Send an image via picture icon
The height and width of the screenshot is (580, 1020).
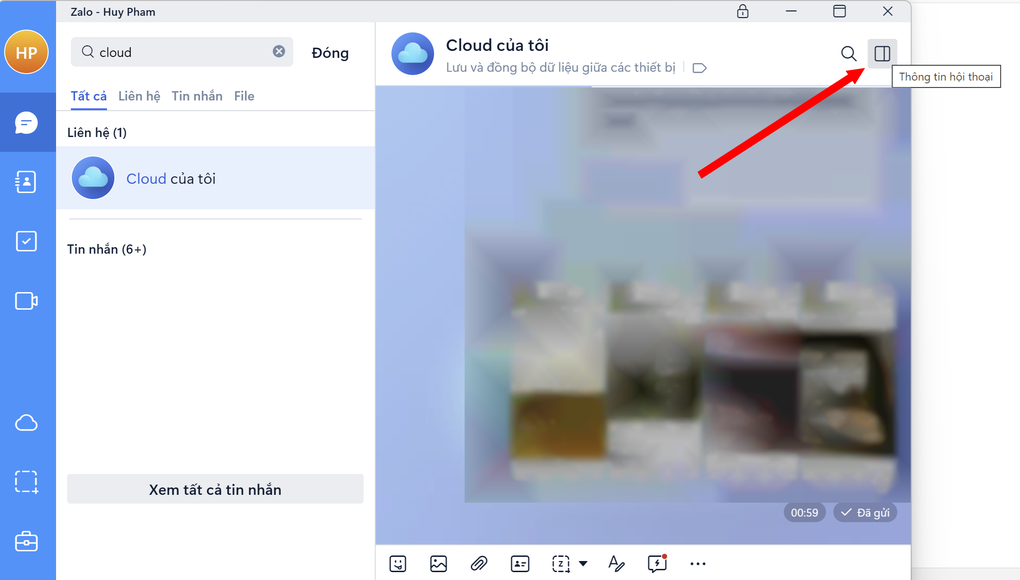[438, 564]
